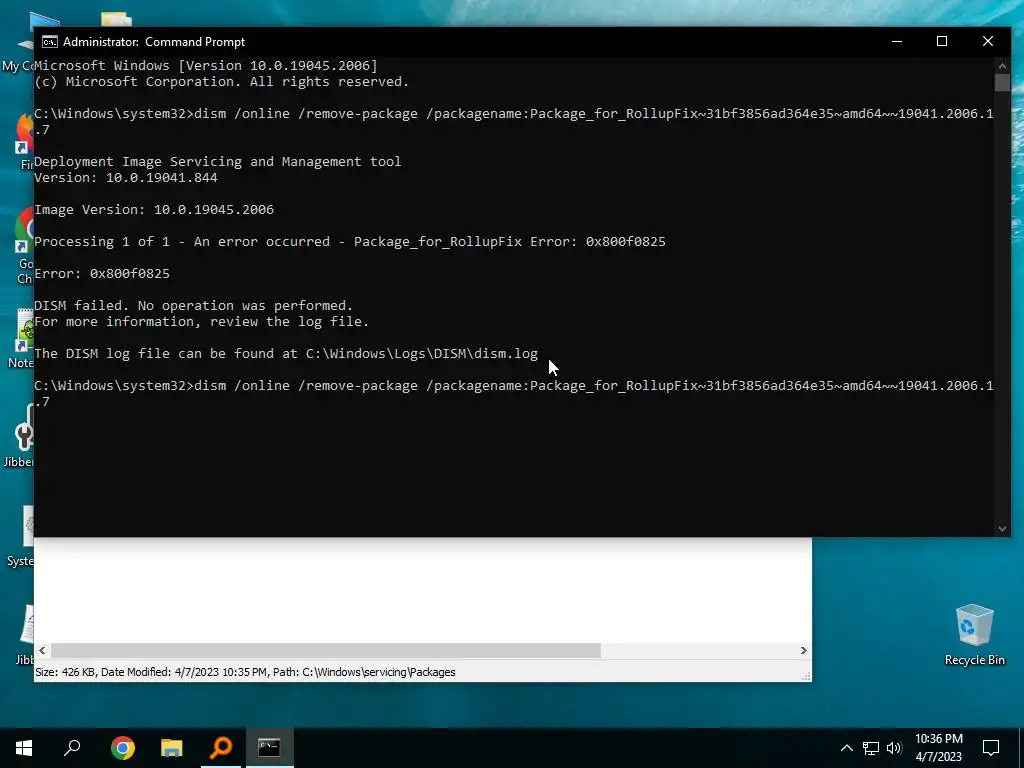Switch to the orange search tool on taskbar

[x=221, y=748]
